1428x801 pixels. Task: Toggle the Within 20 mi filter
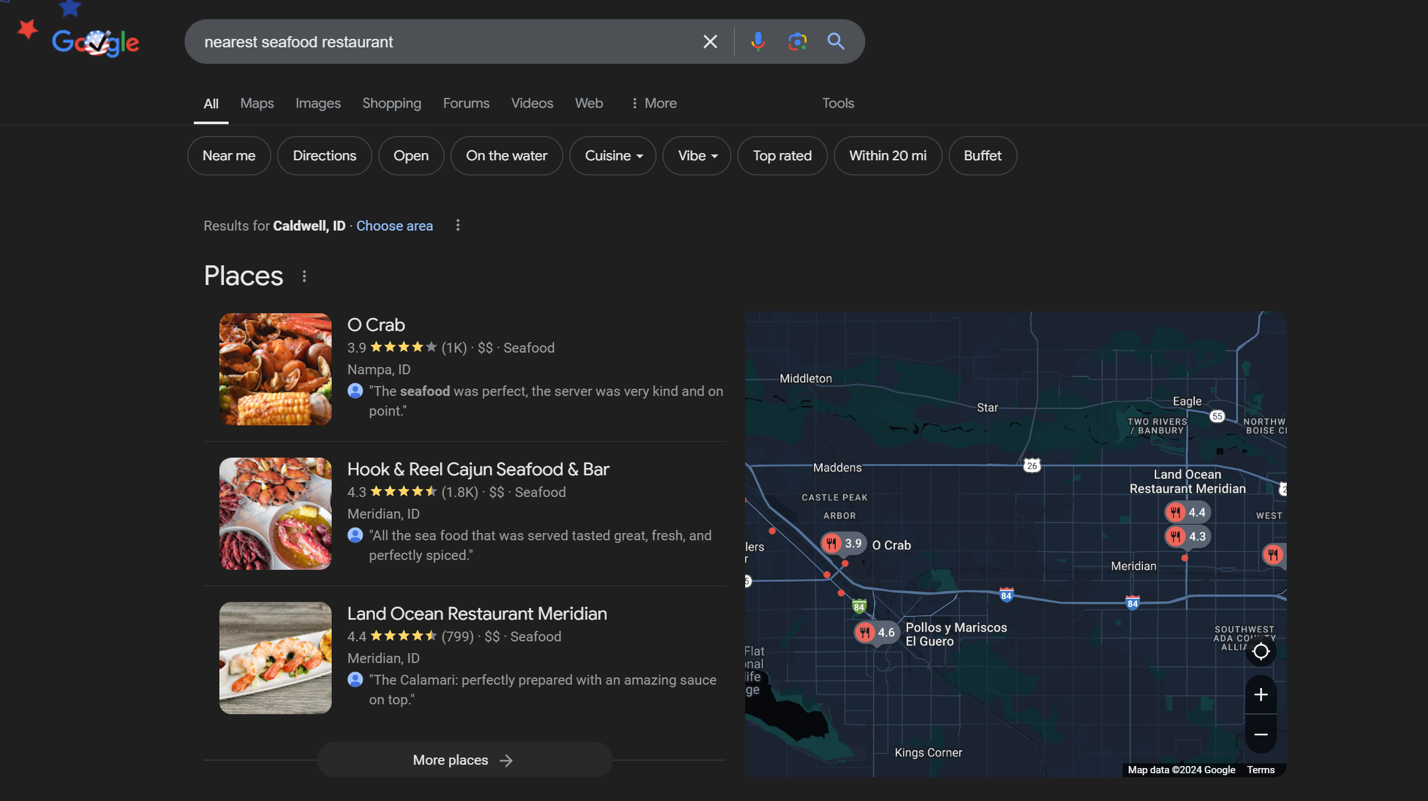[x=888, y=156]
